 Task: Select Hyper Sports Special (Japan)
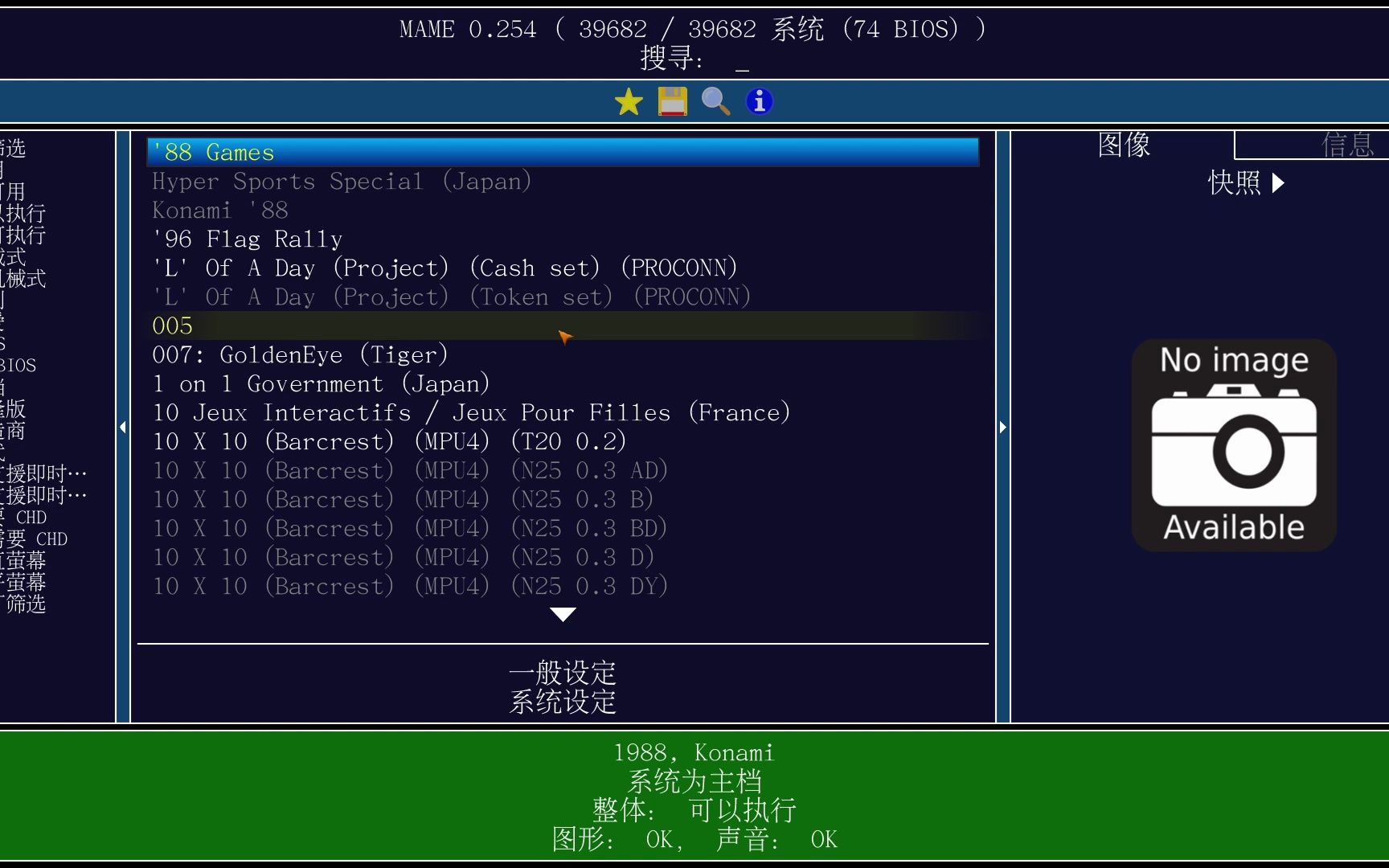(x=563, y=181)
